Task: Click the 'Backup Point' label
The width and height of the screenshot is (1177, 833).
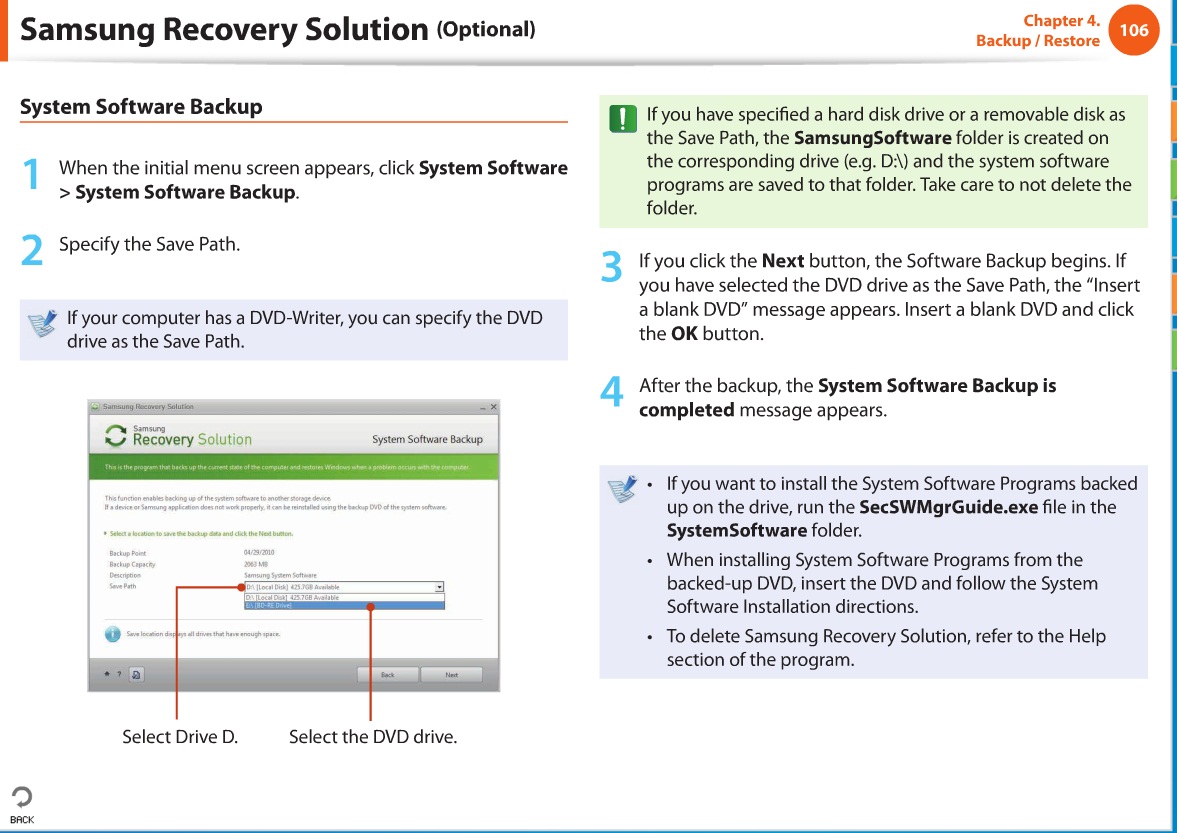Action: pyautogui.click(x=128, y=553)
